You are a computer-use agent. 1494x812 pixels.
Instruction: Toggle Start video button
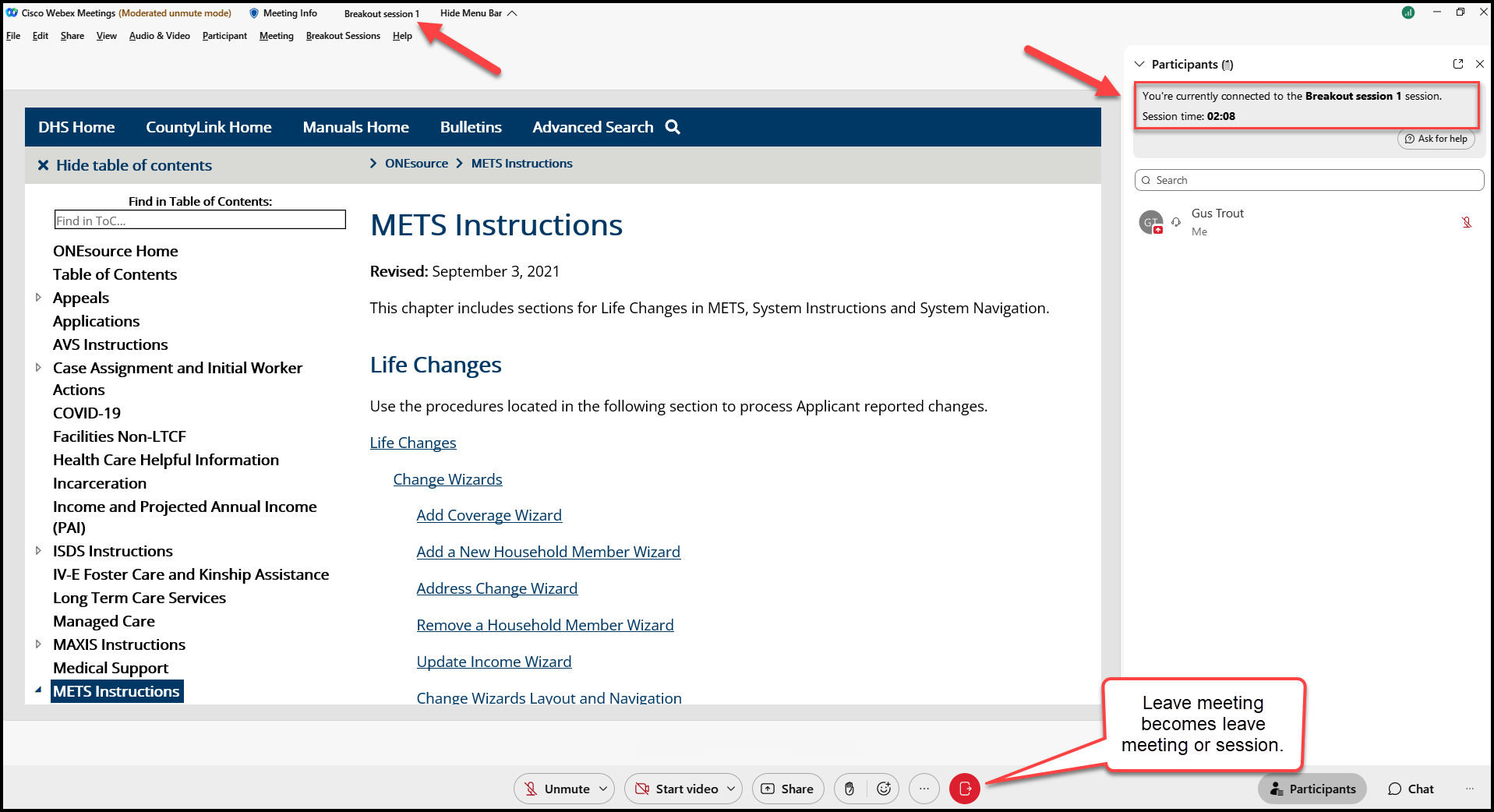[x=676, y=789]
